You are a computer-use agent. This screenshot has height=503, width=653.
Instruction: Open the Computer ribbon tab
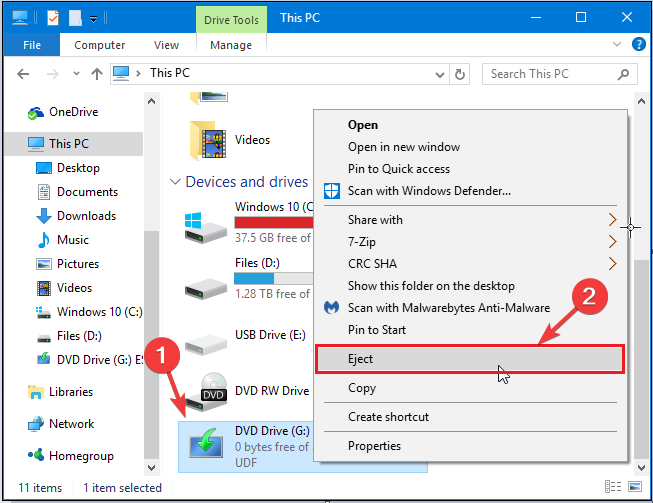coord(100,45)
